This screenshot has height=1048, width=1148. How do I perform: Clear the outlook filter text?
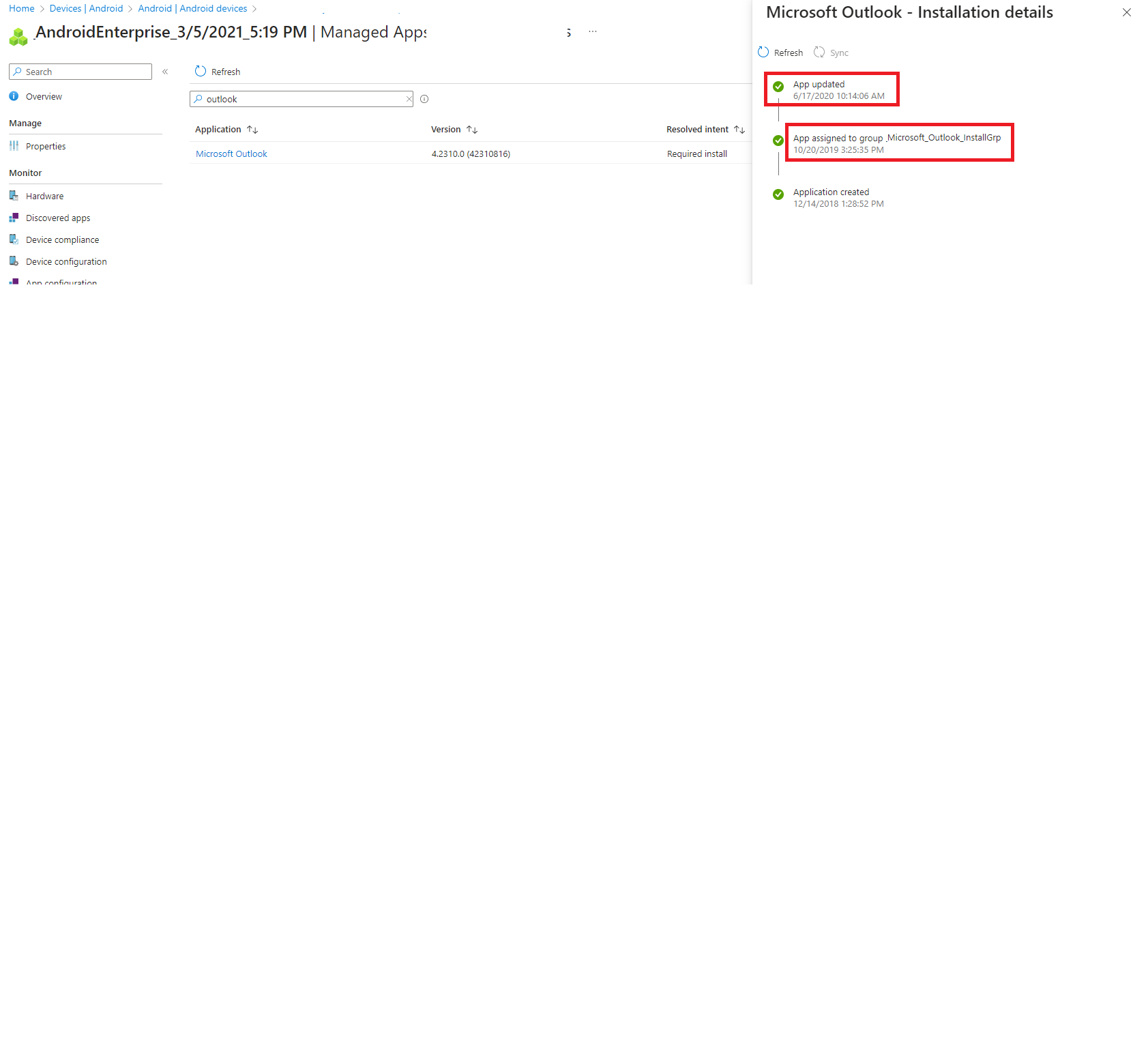pos(409,99)
